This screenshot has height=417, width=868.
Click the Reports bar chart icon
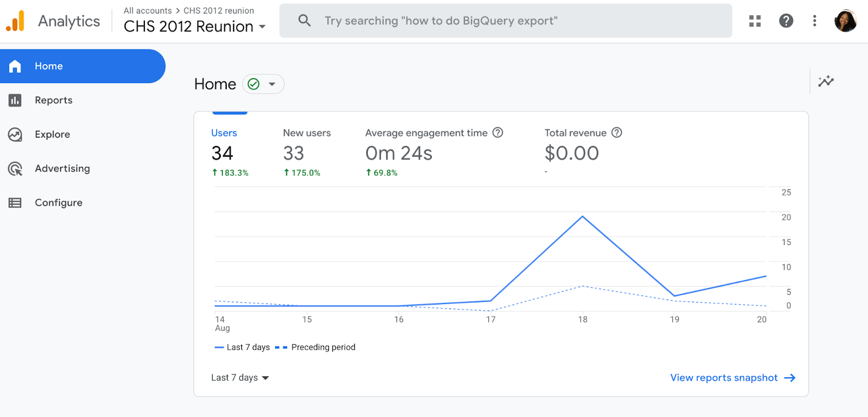15,100
